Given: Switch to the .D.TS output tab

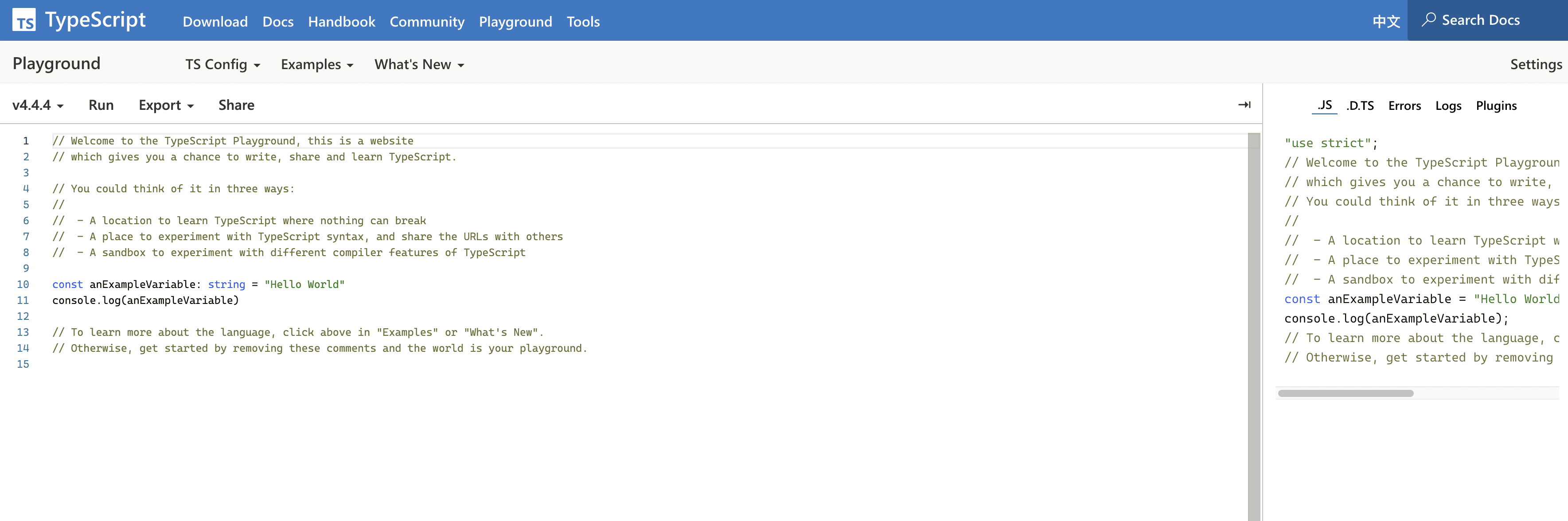Looking at the screenshot, I should point(1360,106).
